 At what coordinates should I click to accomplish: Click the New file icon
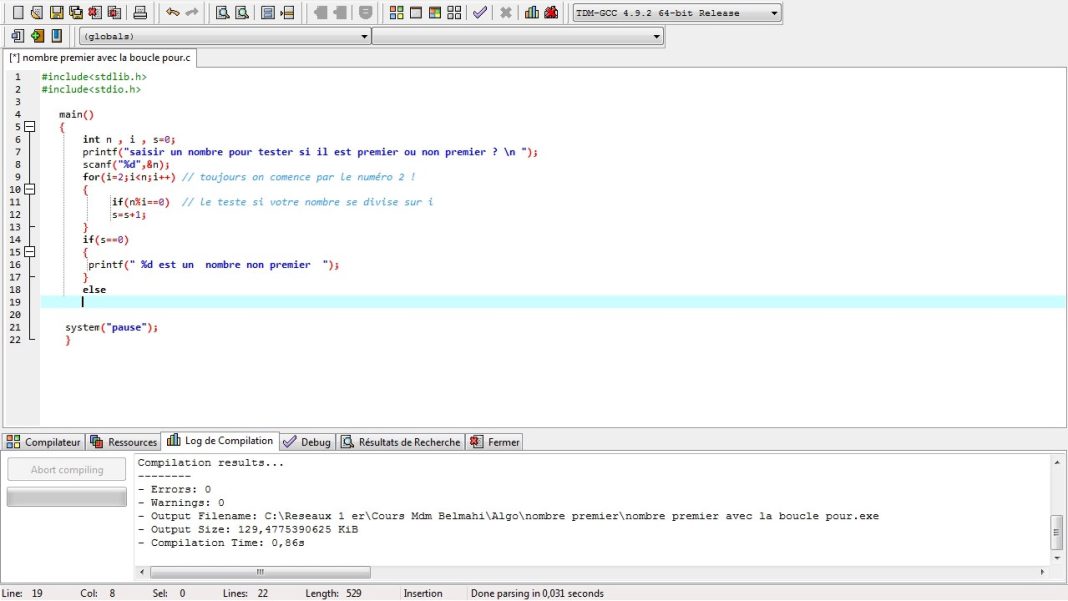point(17,13)
